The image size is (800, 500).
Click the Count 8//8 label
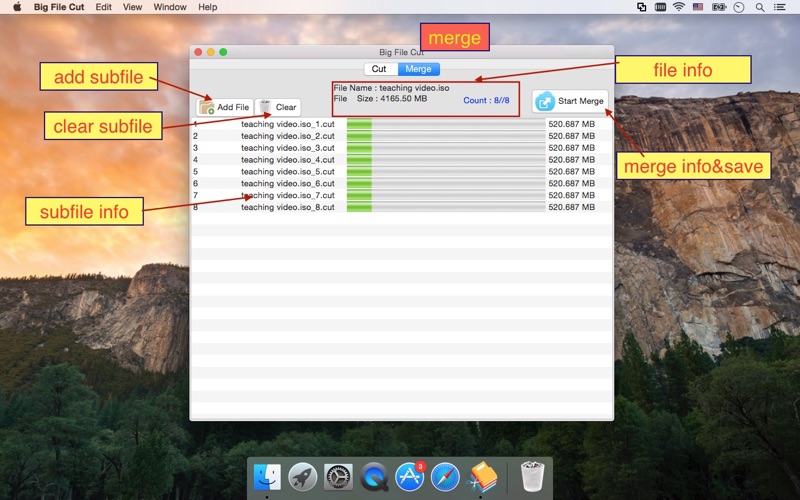pyautogui.click(x=486, y=100)
